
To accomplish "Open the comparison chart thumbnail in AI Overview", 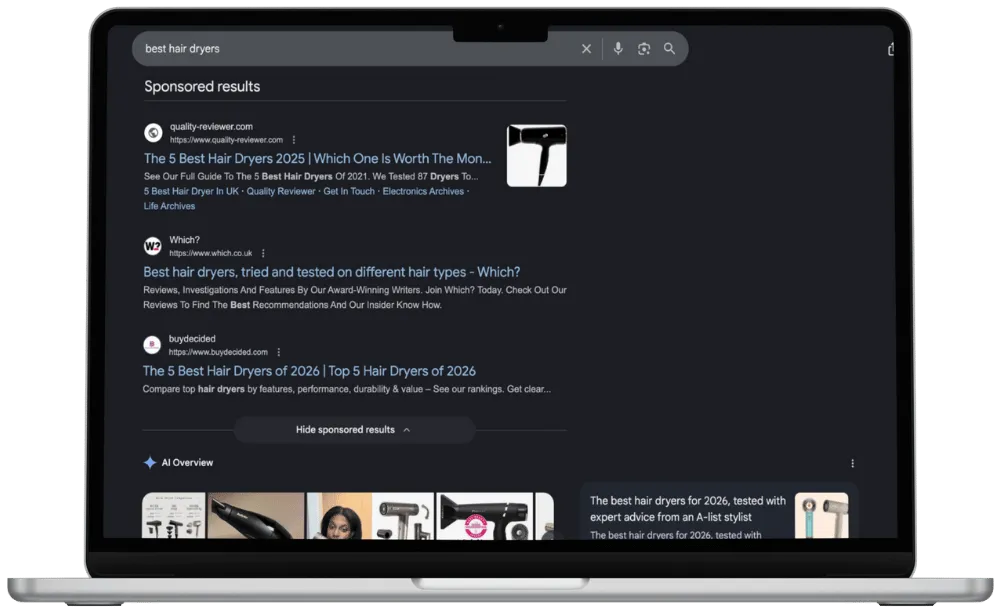I will (173, 515).
